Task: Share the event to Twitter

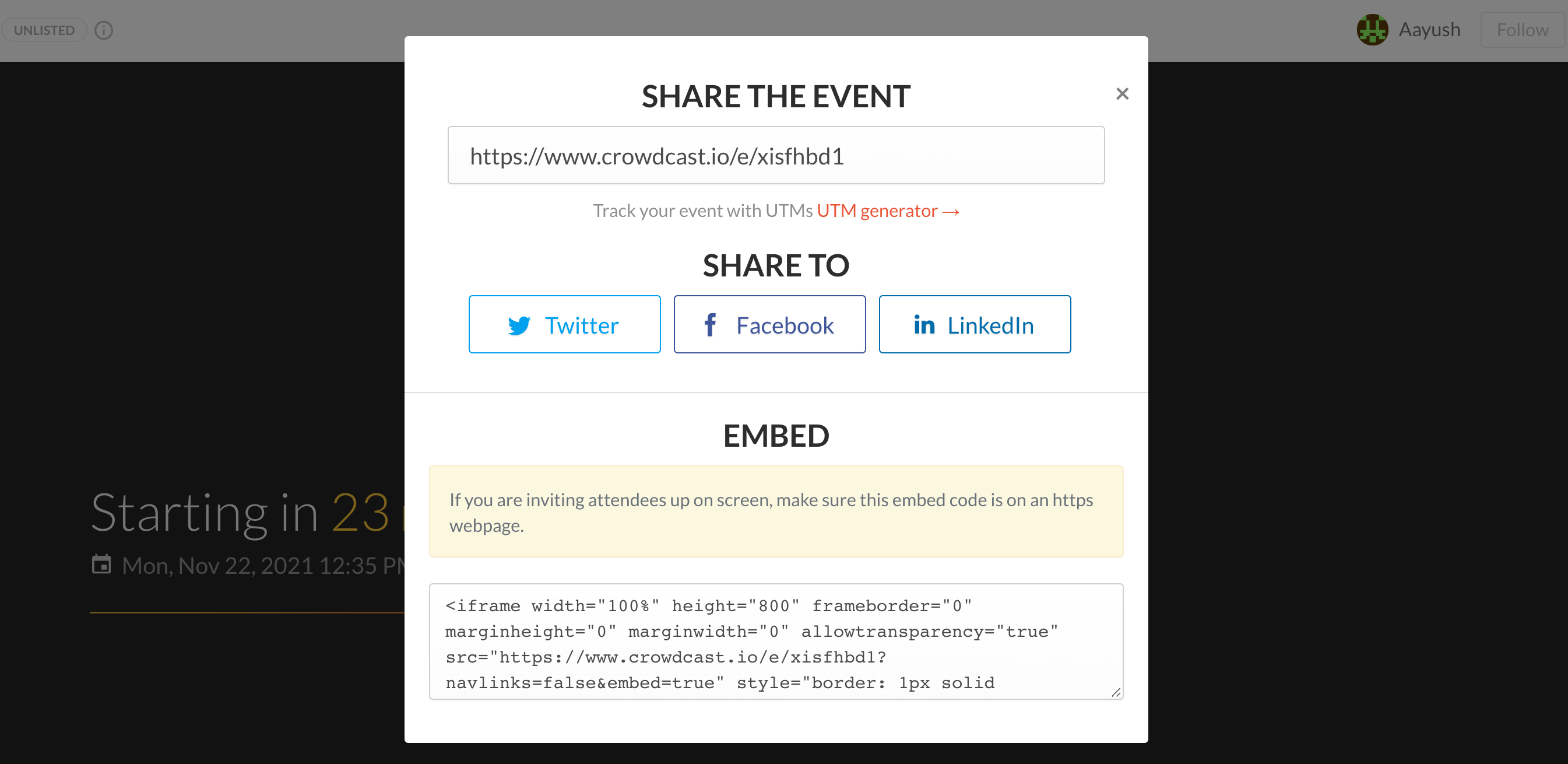Action: click(564, 324)
